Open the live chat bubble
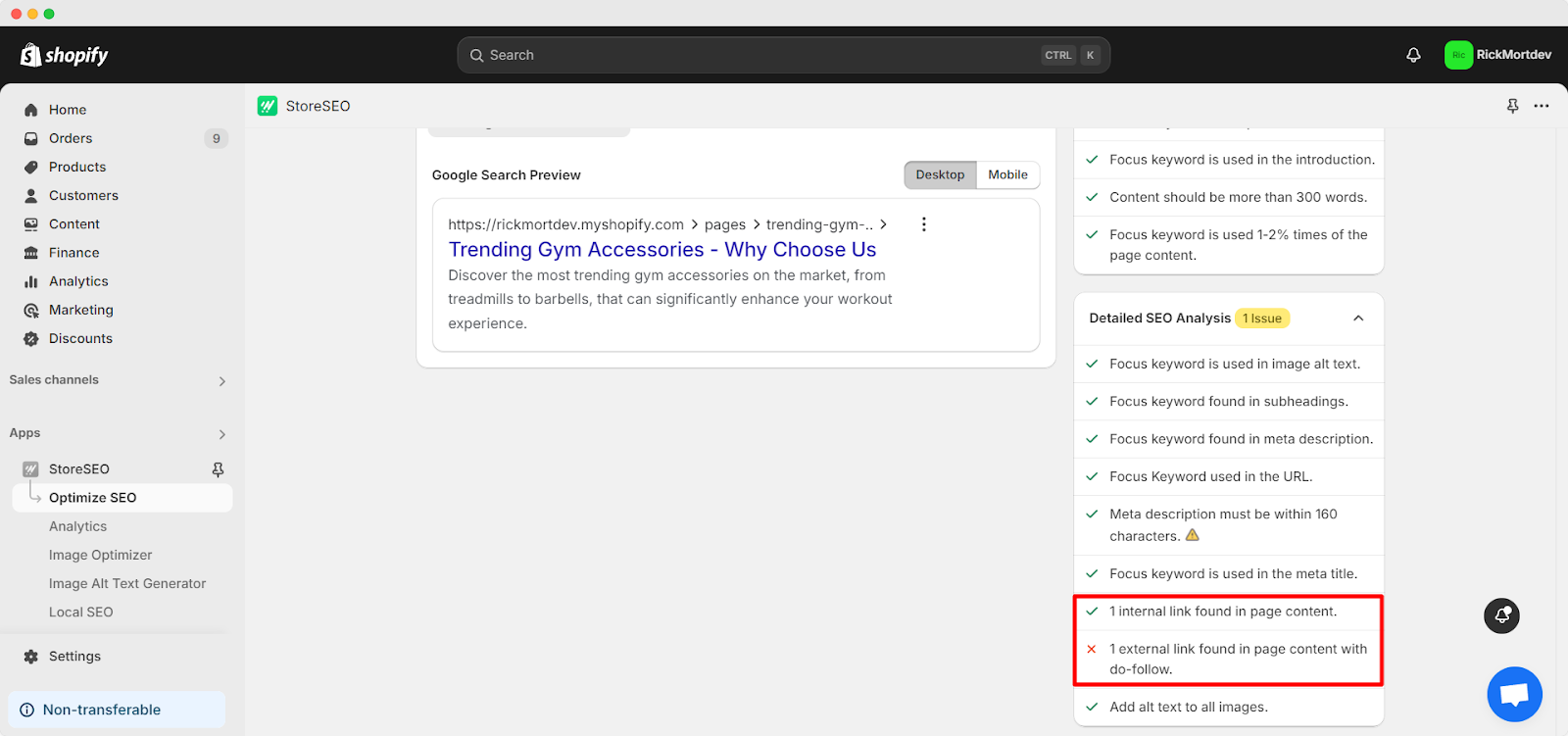Screen dimensions: 1568x736 coord(1514,694)
